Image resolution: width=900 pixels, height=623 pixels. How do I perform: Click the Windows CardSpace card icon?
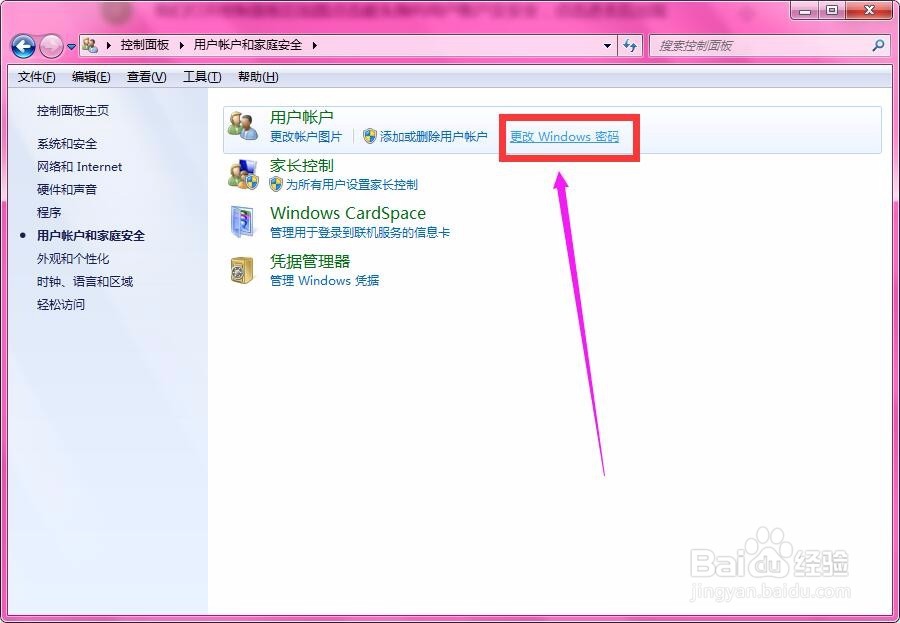point(243,222)
